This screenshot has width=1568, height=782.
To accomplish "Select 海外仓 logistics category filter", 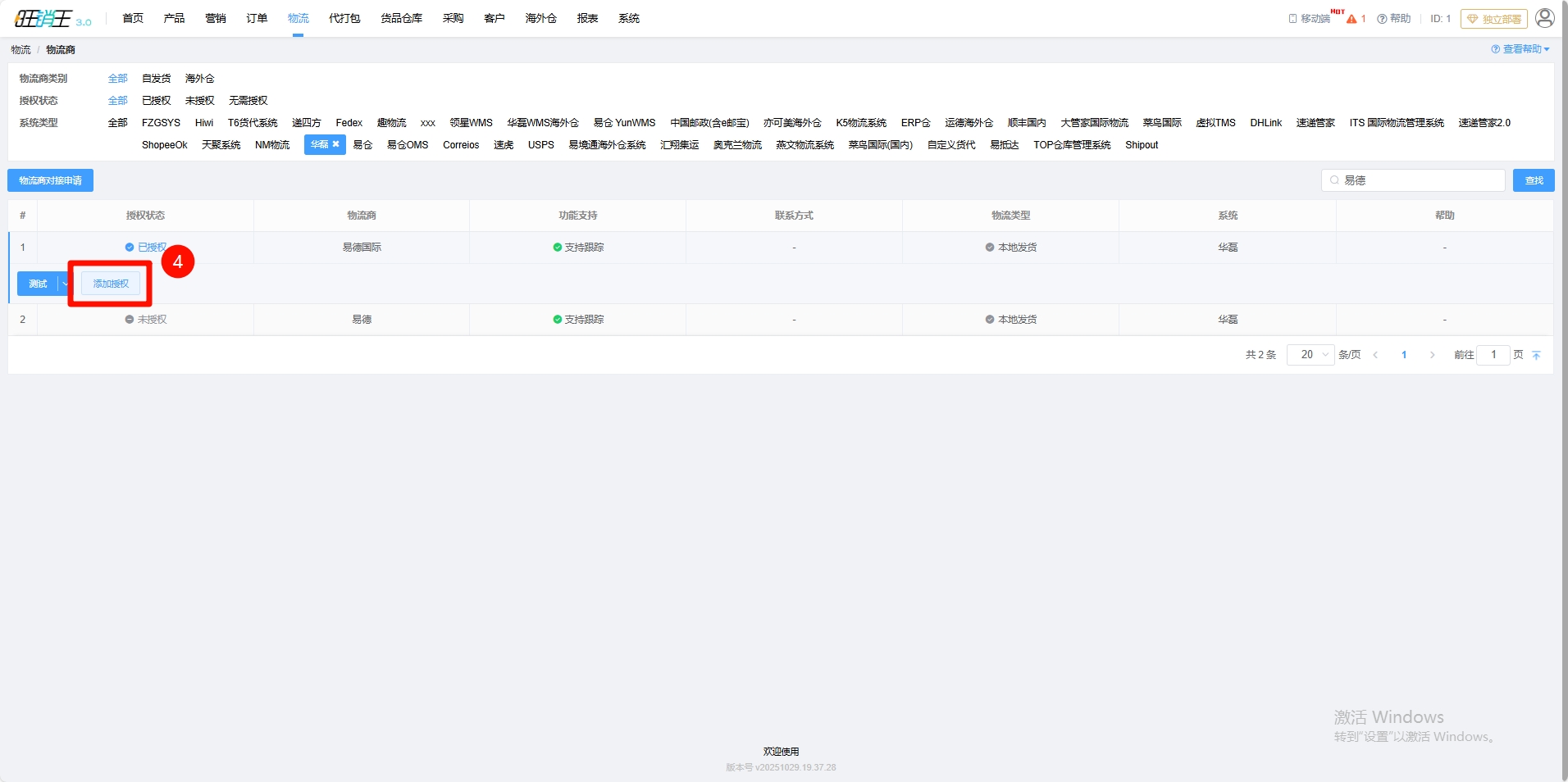I will tap(199, 79).
